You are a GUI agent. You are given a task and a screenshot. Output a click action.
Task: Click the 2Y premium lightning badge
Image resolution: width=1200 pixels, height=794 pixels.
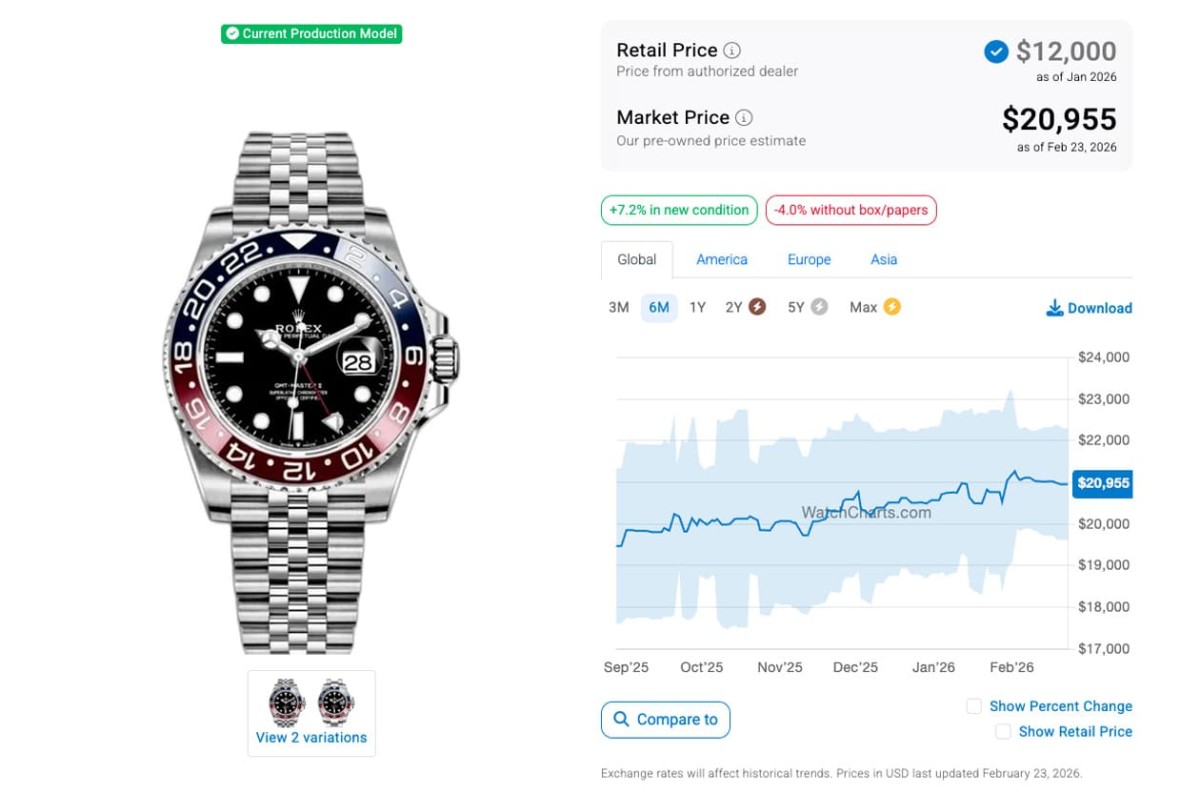757,307
